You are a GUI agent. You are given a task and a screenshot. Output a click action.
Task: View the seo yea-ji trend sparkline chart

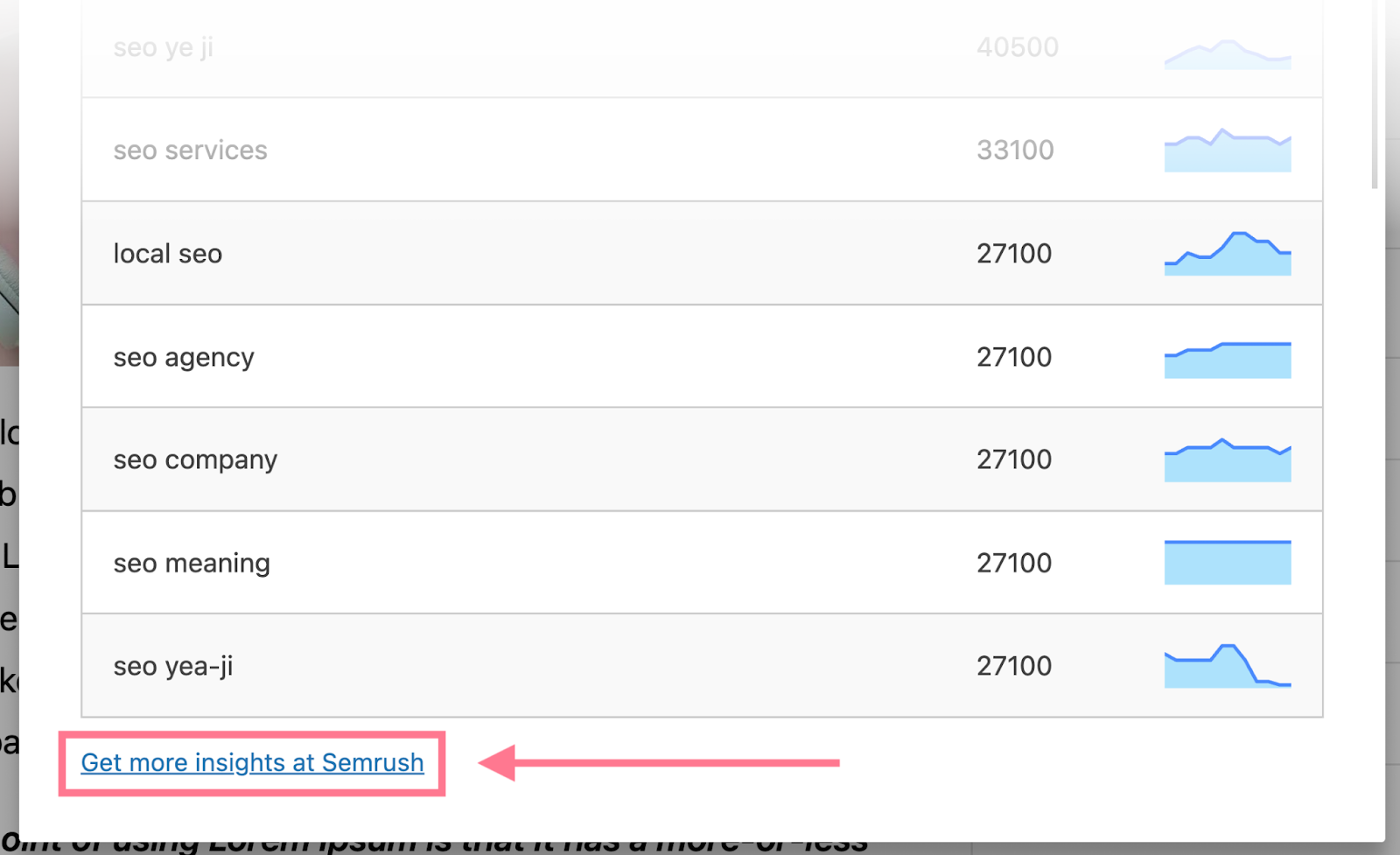[1228, 666]
